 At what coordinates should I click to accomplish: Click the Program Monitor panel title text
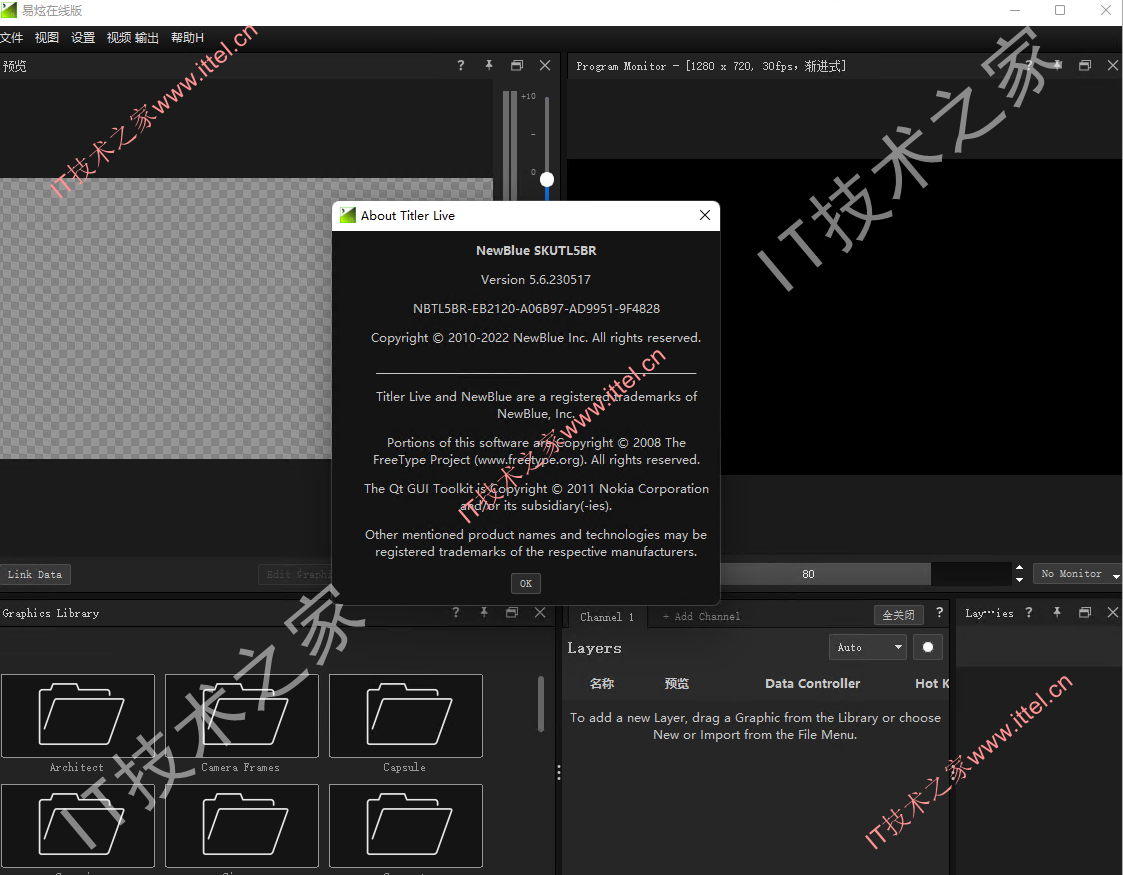click(710, 66)
